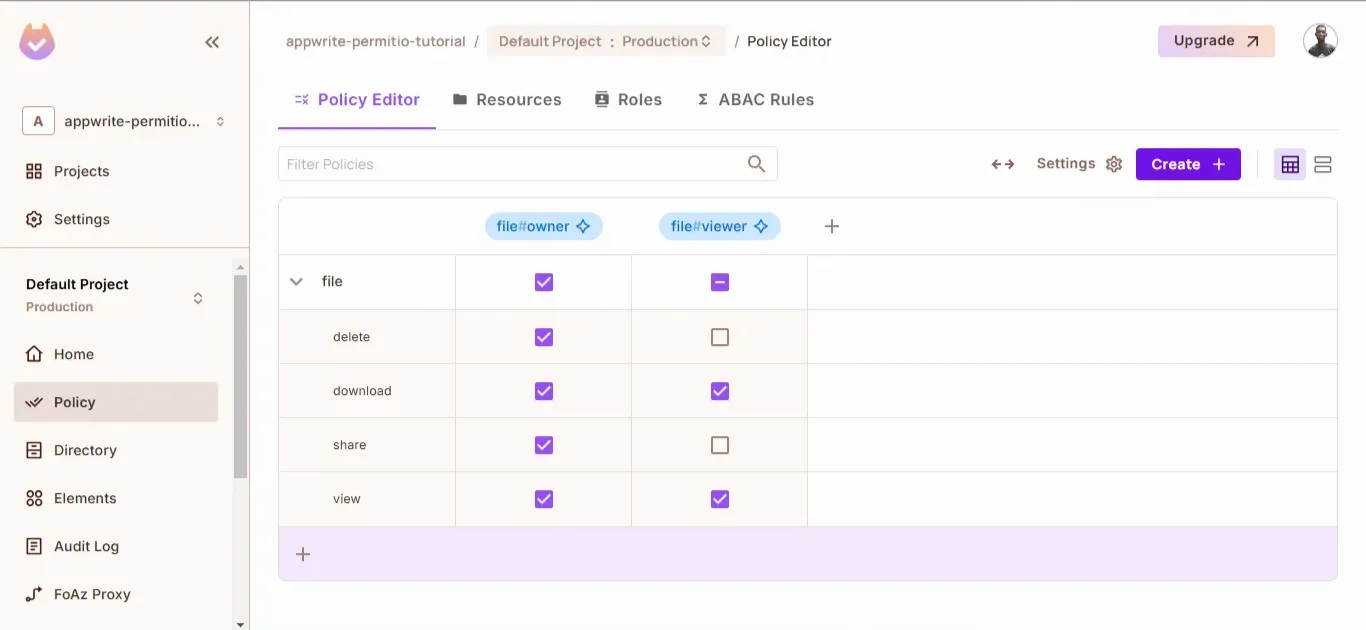Switch to the ABAC Rules tab
Screen dimensions: 1366x630
tap(755, 100)
